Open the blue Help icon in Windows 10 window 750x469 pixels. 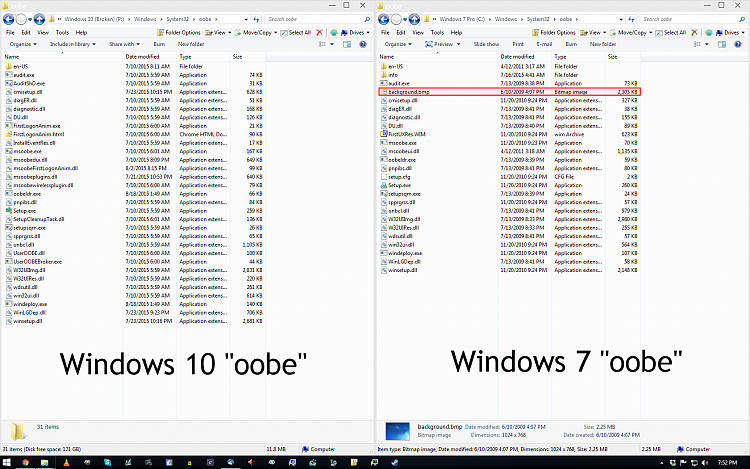click(x=363, y=44)
